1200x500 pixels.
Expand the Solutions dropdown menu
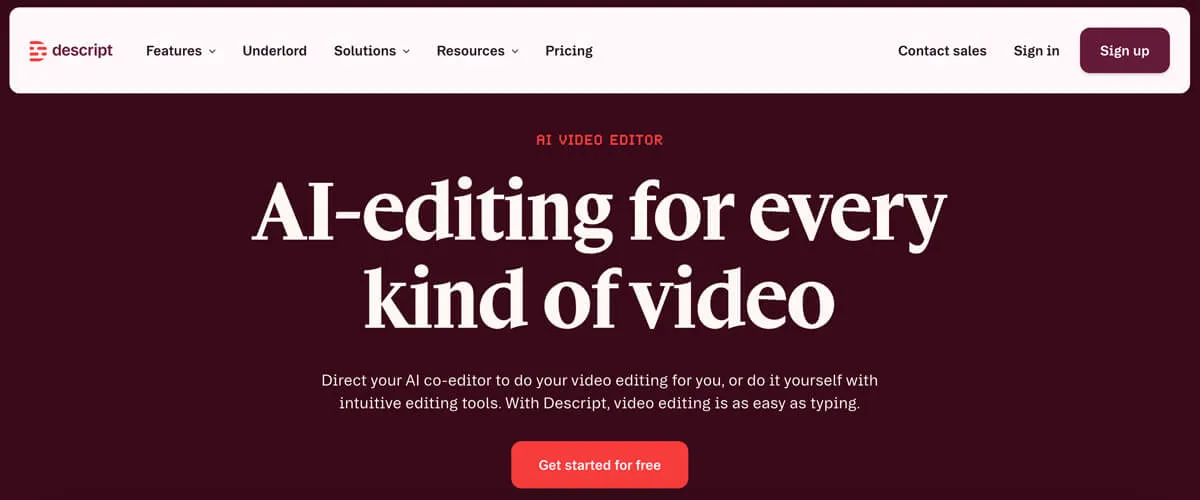click(x=371, y=51)
